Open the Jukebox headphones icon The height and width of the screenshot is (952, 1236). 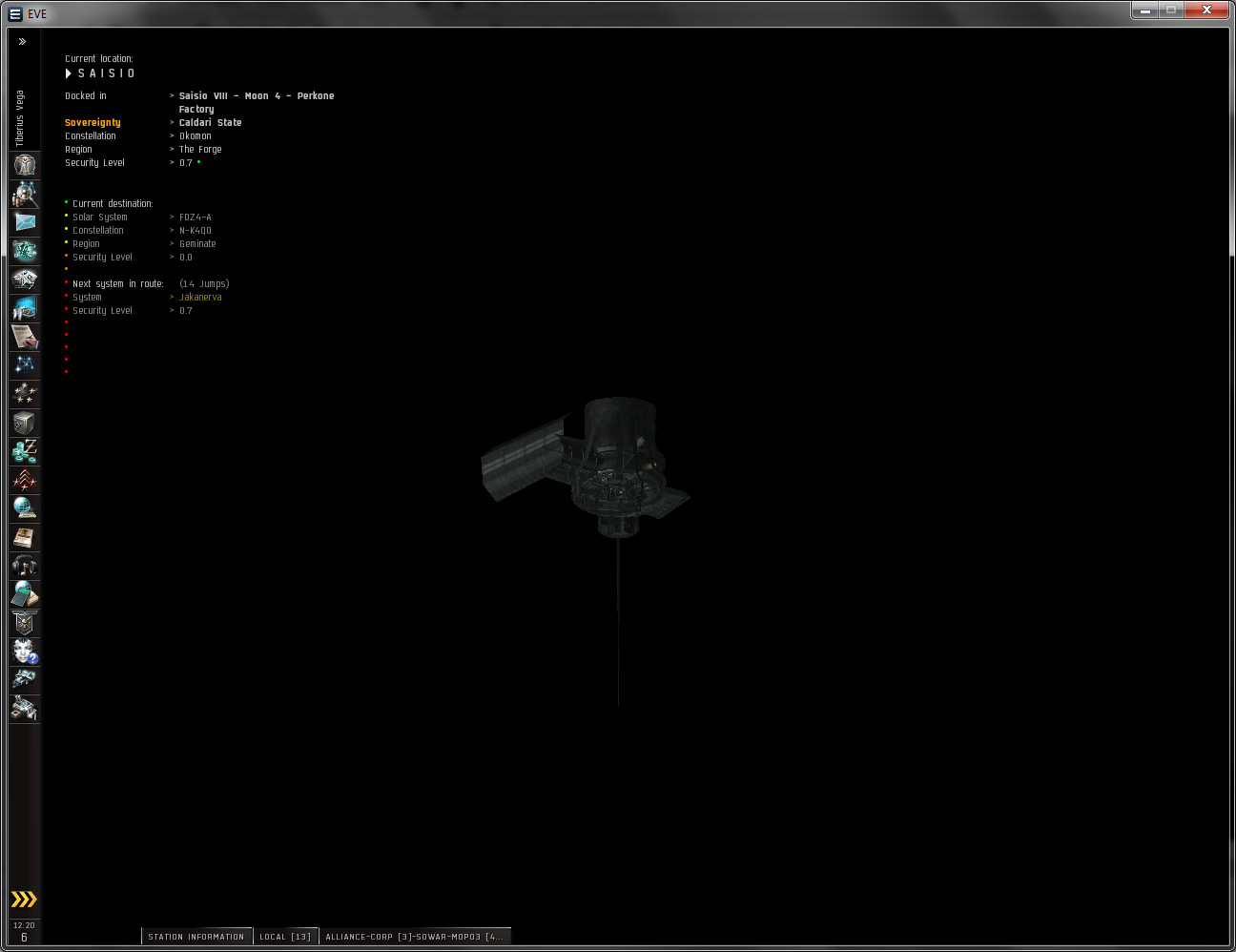[25, 566]
